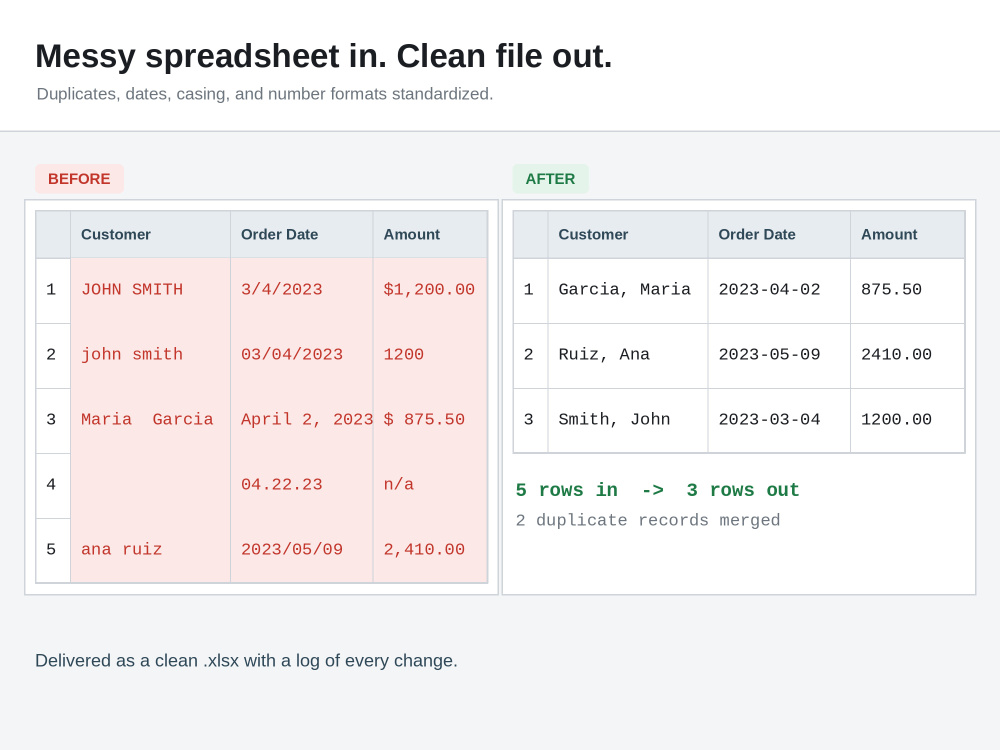Click the $1,200.00 amount cell
Screen dimensions: 1000x750
click(430, 290)
